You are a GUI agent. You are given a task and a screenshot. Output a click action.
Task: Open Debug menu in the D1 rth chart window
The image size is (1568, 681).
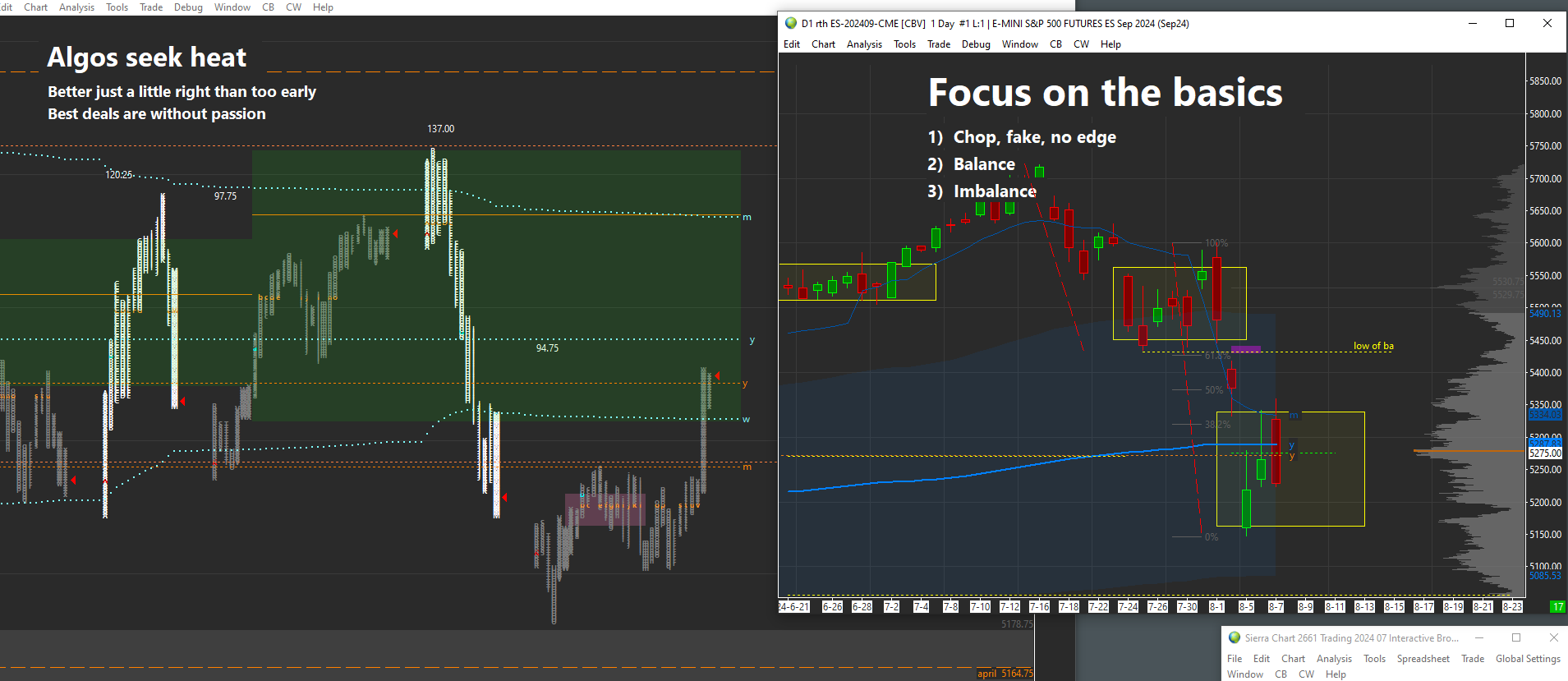976,44
